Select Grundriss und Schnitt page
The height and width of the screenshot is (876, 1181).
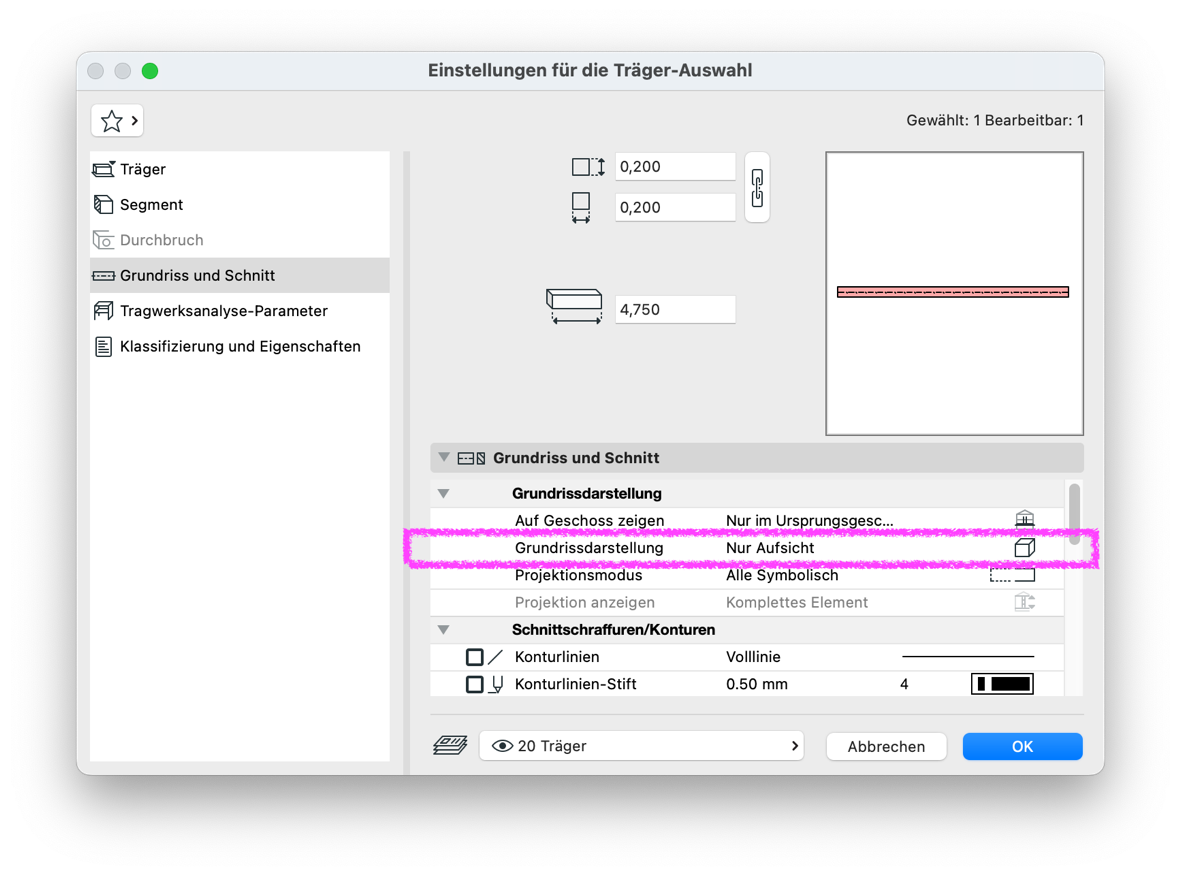click(x=240, y=275)
